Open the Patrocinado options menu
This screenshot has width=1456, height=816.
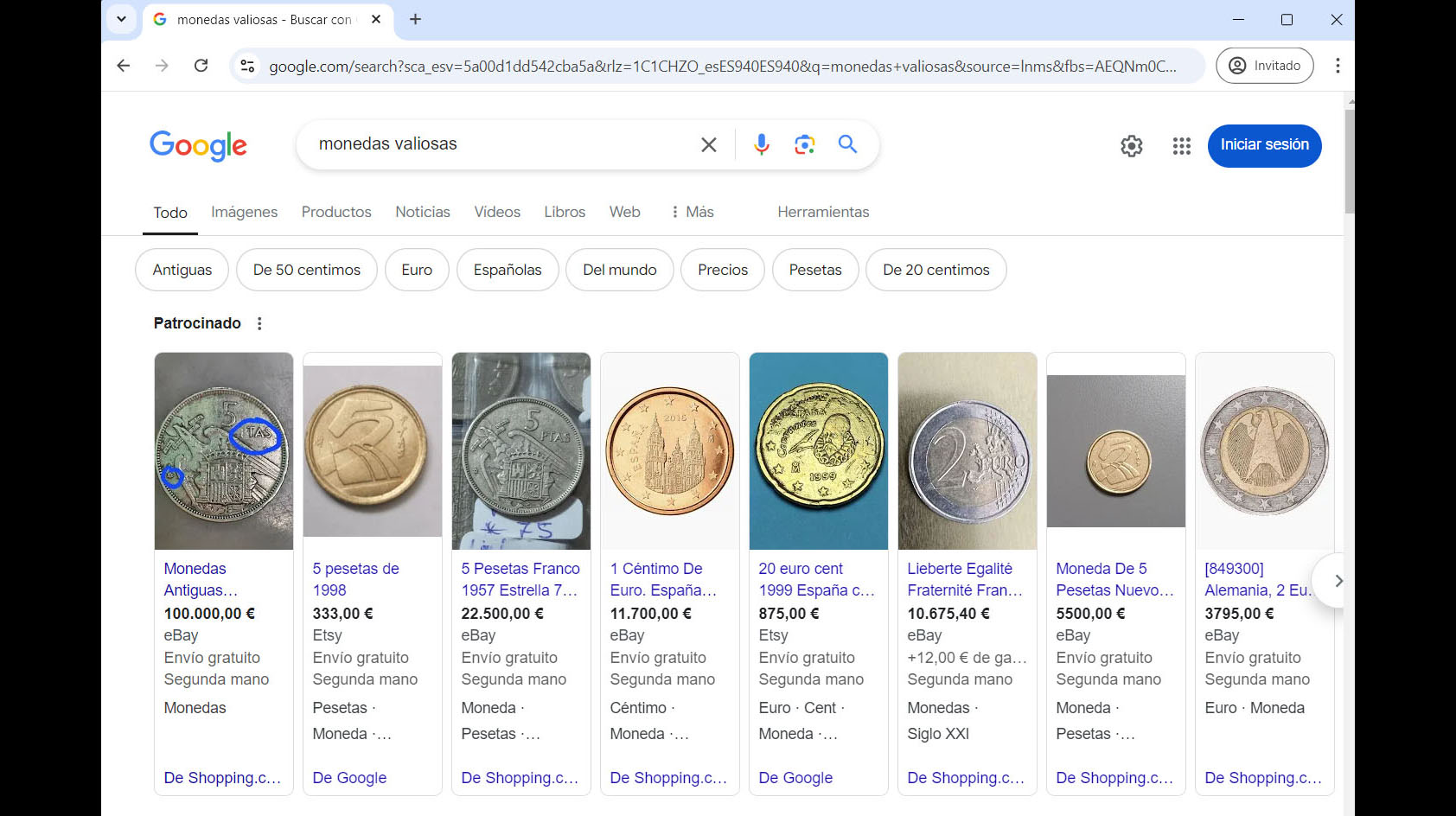click(259, 323)
